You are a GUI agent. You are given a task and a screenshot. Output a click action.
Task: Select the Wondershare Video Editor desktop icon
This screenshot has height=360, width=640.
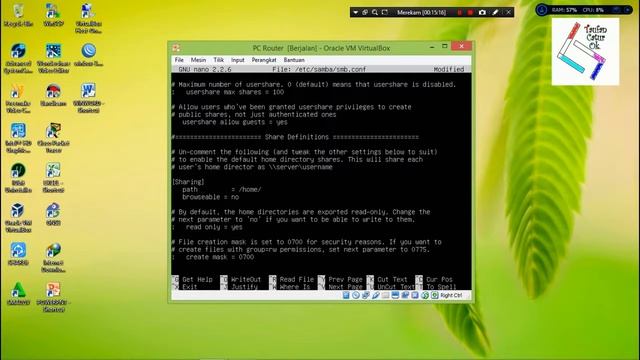point(53,58)
